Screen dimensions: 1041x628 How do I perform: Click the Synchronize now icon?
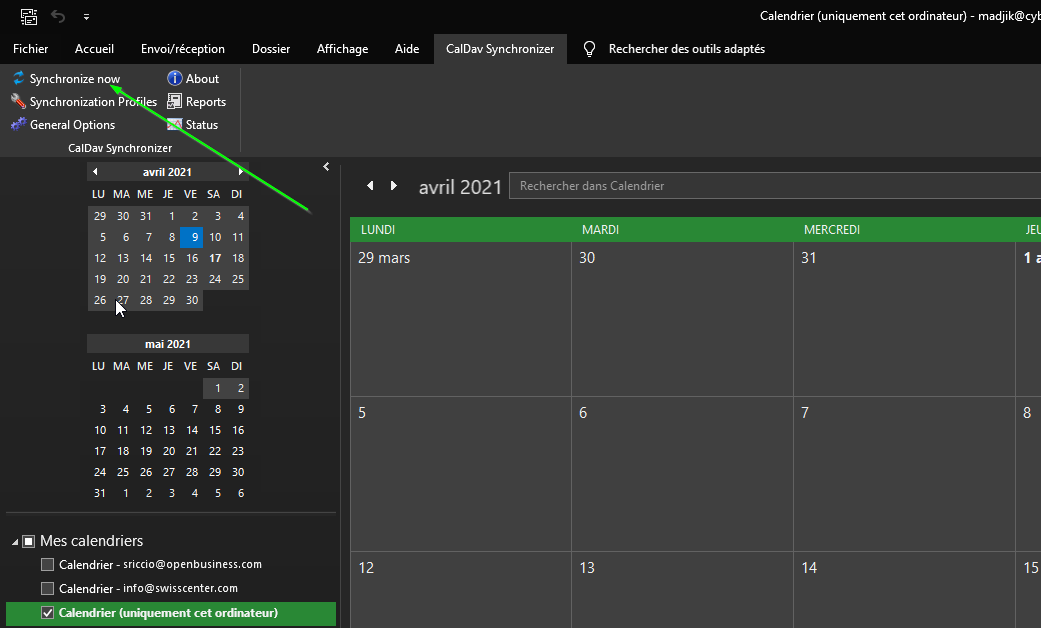[x=18, y=79]
